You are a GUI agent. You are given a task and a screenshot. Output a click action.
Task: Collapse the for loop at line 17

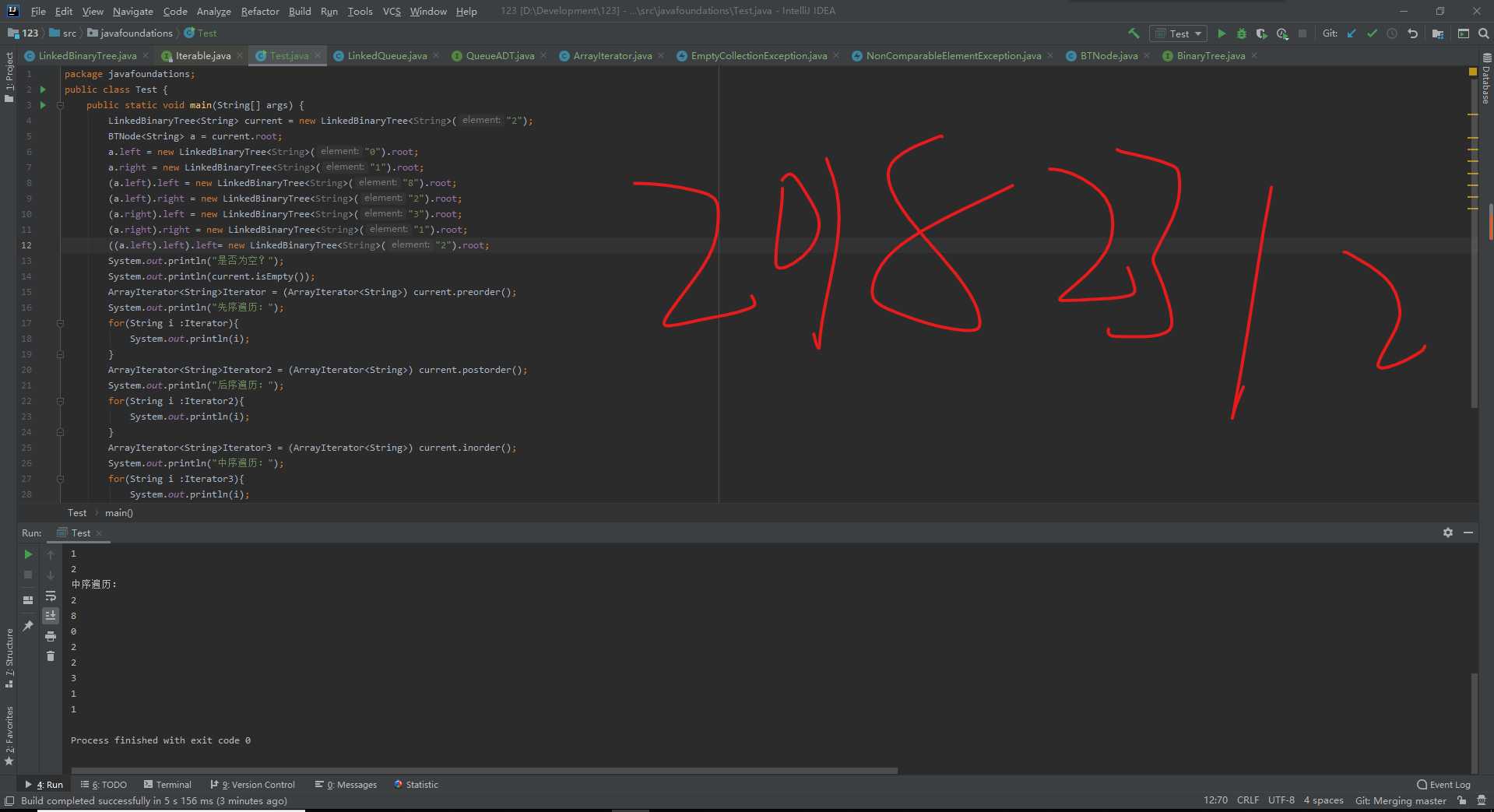click(60, 323)
